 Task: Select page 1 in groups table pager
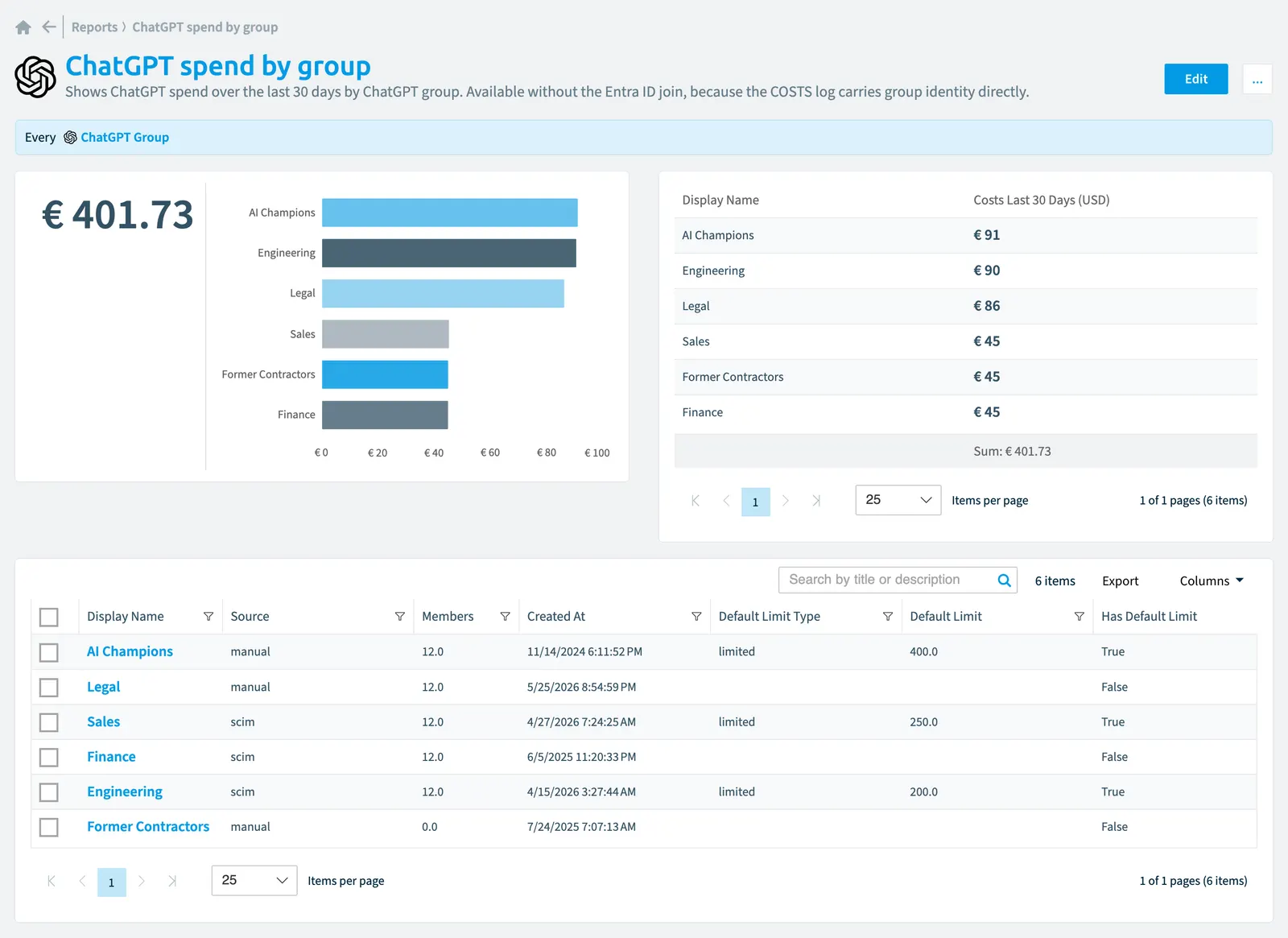112,882
